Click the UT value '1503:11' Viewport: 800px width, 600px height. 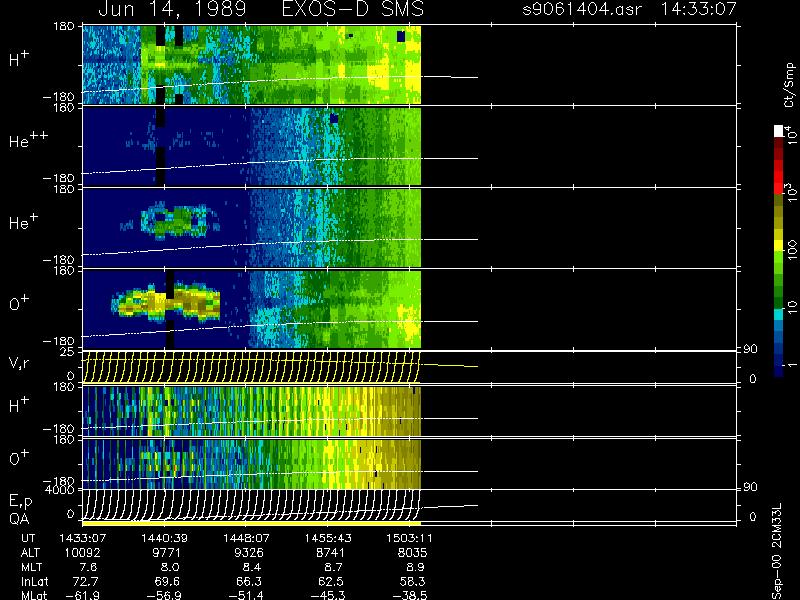point(409,538)
